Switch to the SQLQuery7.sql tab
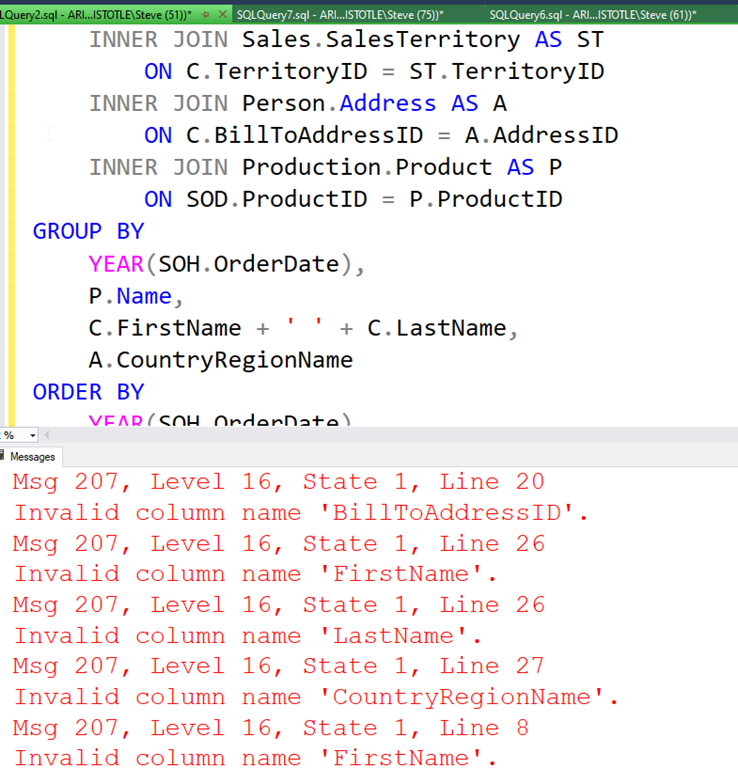Screen dimensions: 738x768 click(340, 15)
